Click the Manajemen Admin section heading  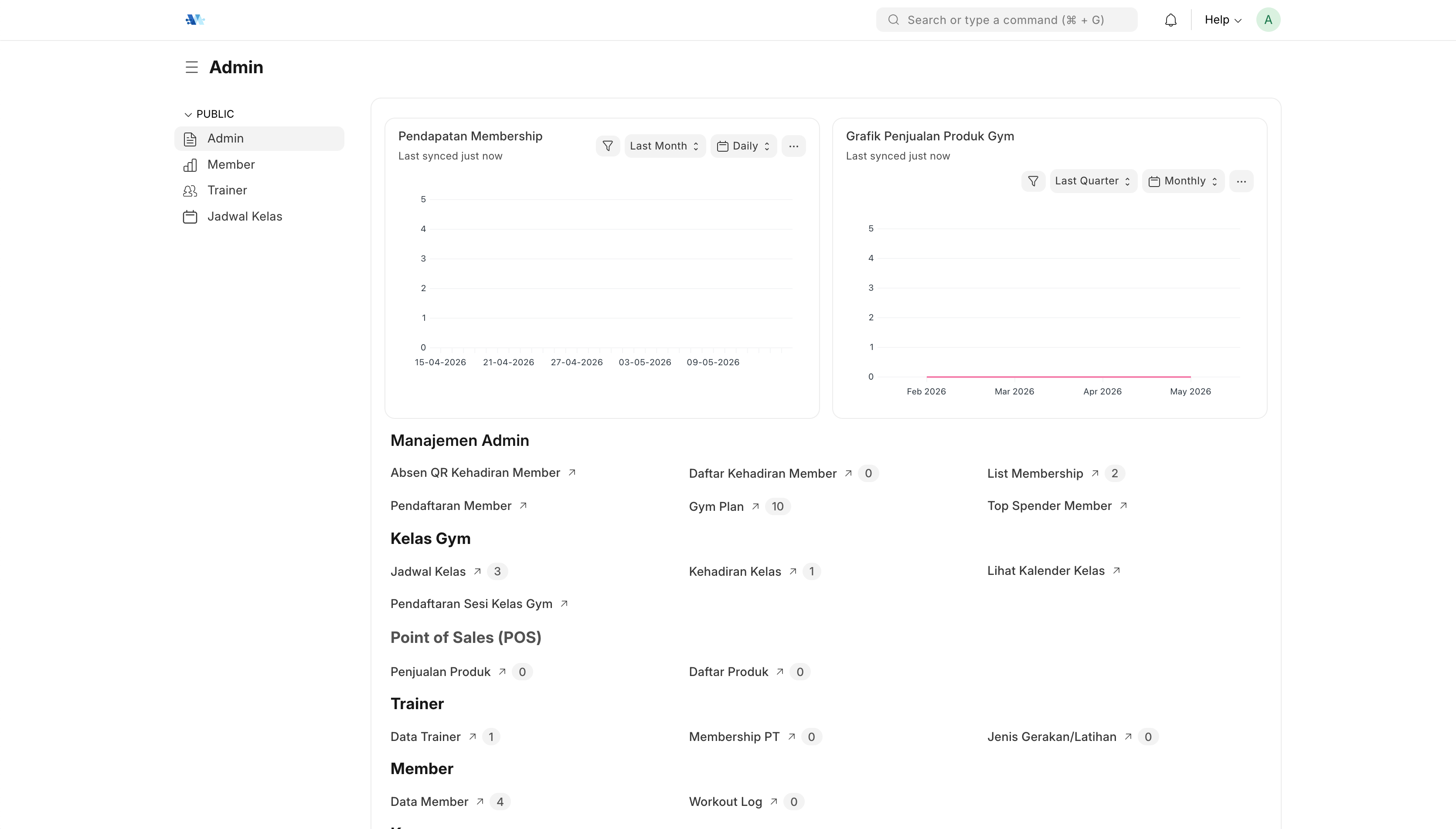459,441
